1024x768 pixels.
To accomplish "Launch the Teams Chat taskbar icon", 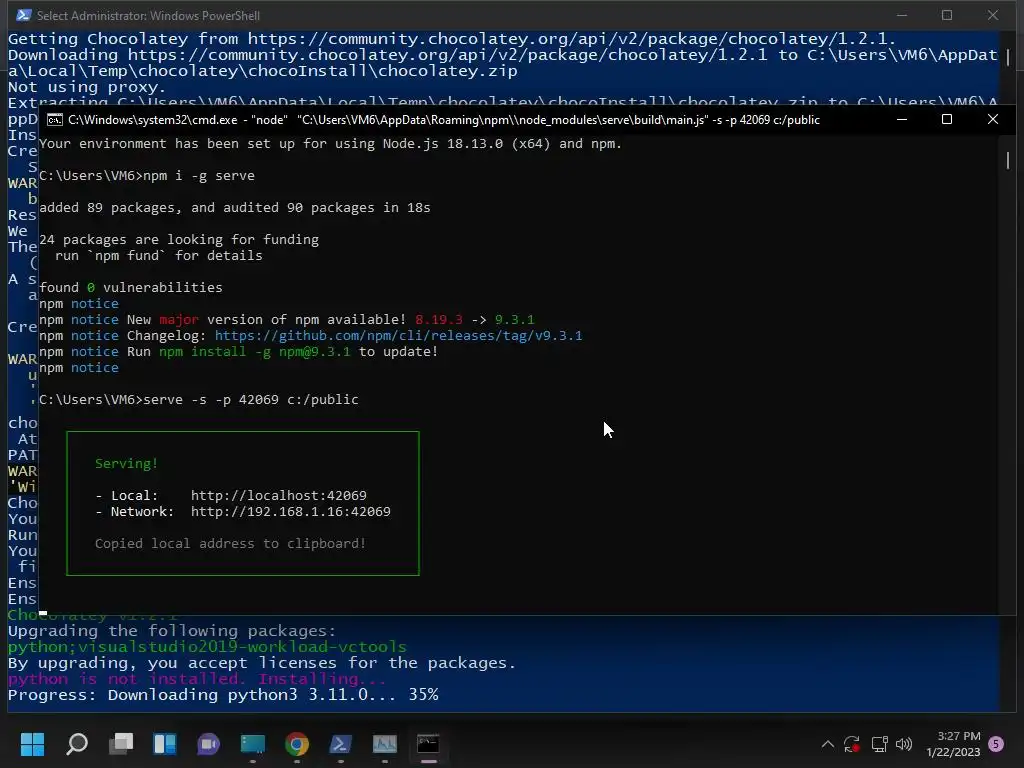I will click(x=209, y=744).
